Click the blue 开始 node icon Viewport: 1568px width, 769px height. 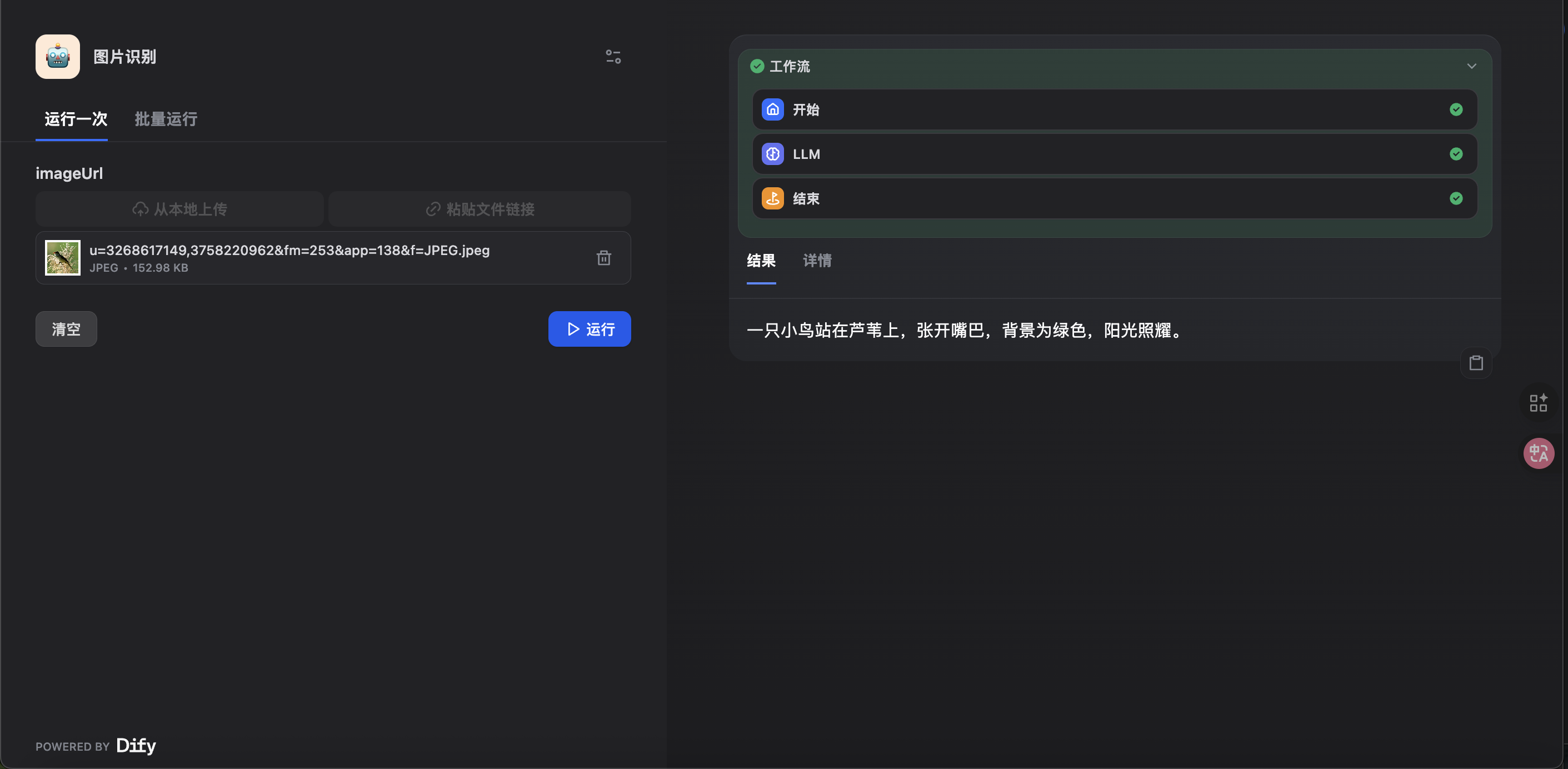(x=772, y=109)
